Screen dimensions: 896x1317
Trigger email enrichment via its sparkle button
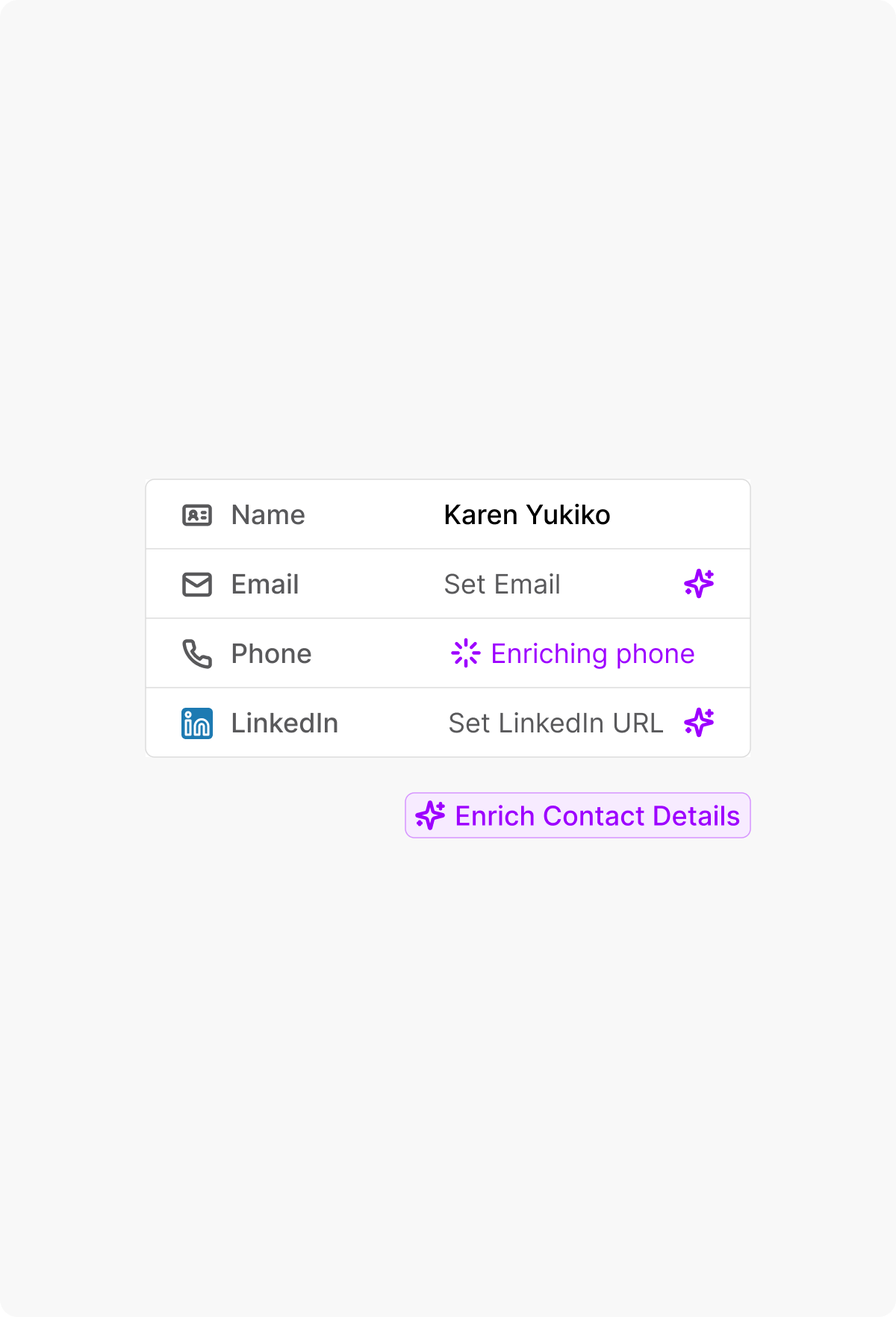(699, 584)
